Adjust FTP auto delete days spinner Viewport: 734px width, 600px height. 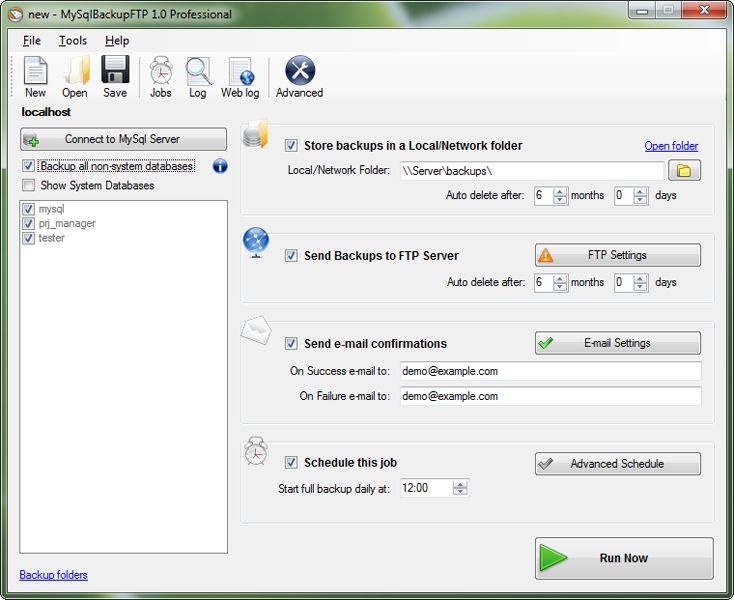coord(640,282)
